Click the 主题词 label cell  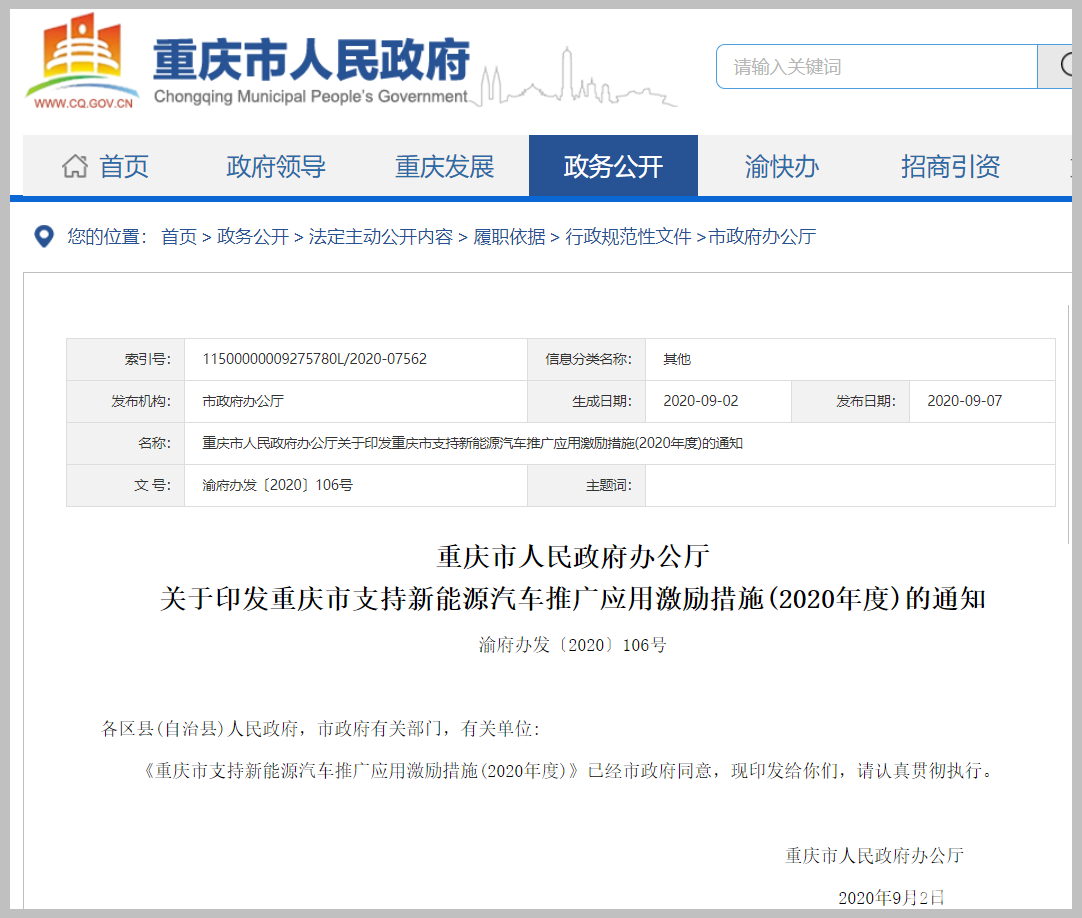tap(587, 485)
